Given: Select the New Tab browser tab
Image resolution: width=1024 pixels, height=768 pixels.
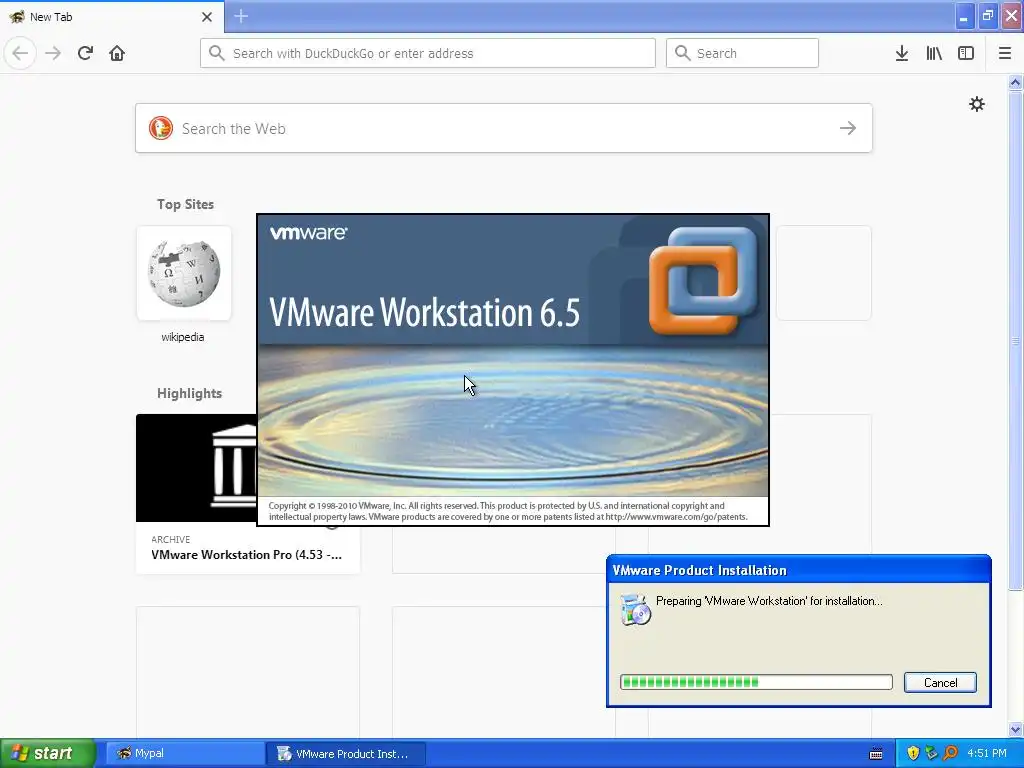Looking at the screenshot, I should click(112, 17).
